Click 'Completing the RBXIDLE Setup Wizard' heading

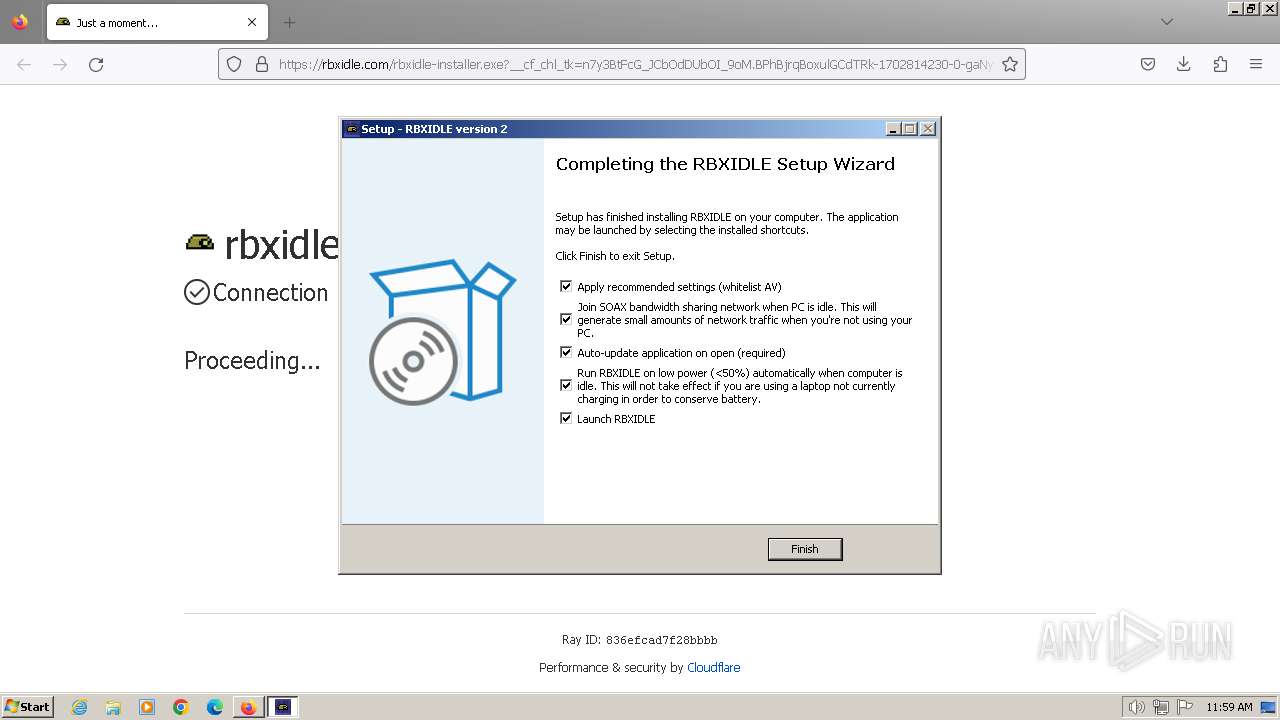(725, 164)
